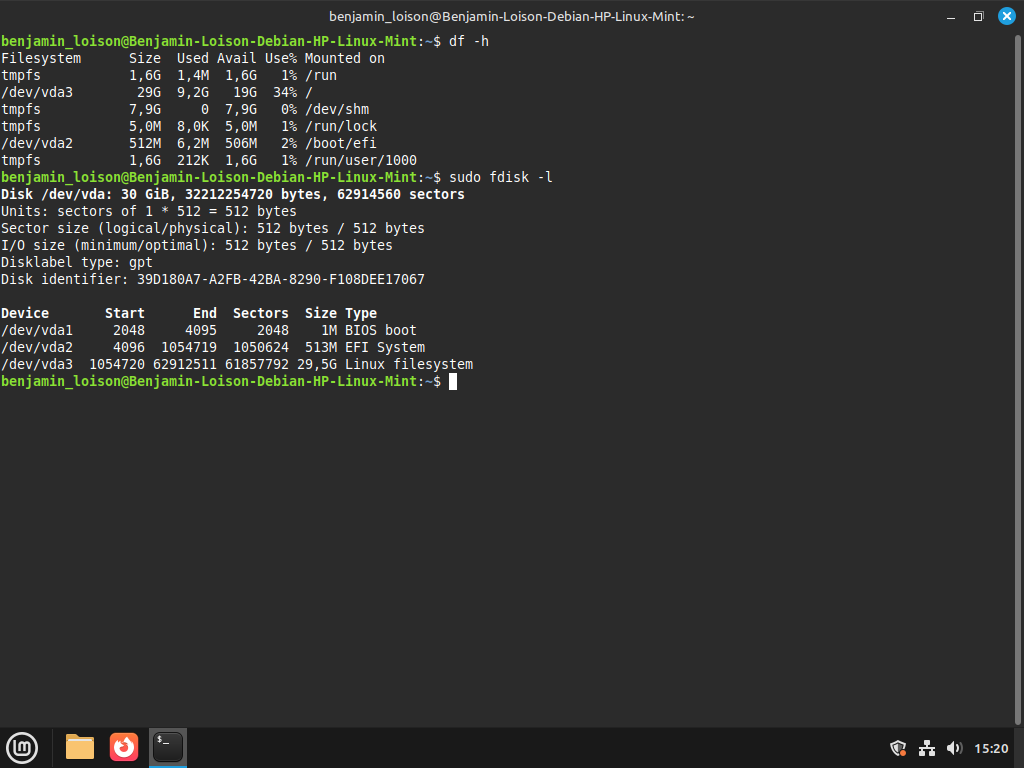Click the wired network tray icon
The width and height of the screenshot is (1024, 768).
click(926, 748)
